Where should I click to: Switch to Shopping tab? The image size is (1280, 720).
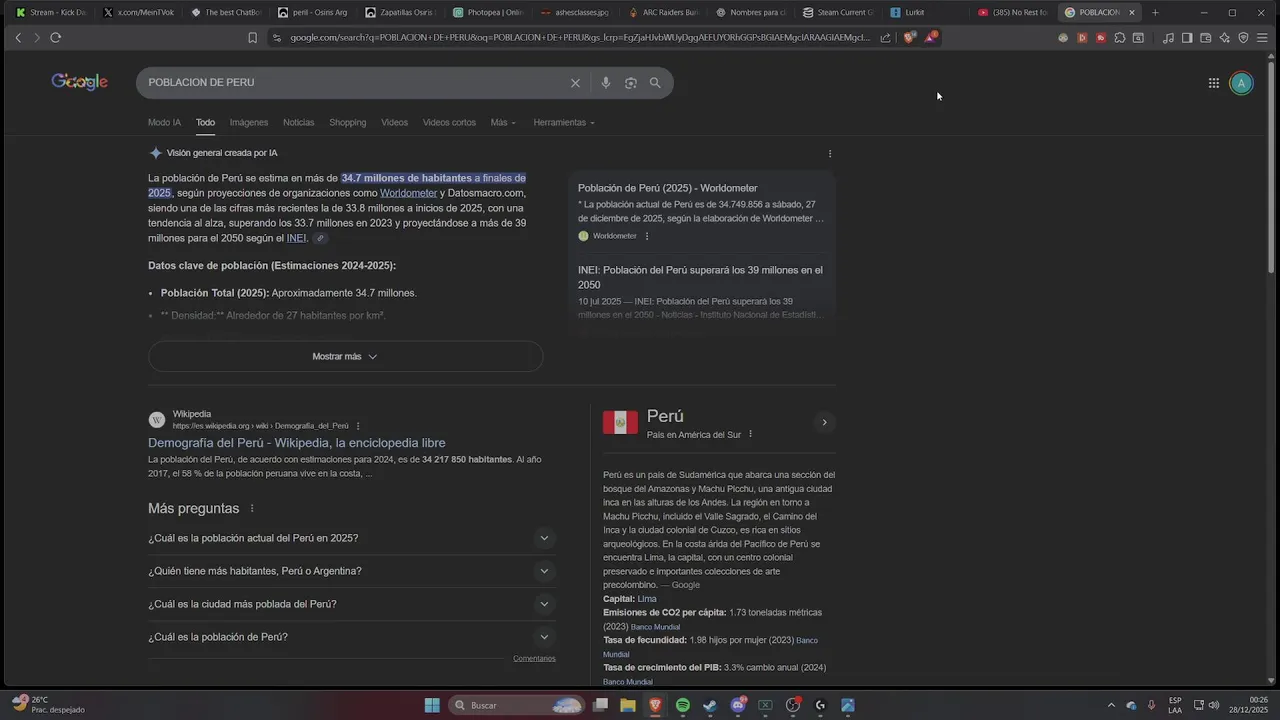[347, 123]
